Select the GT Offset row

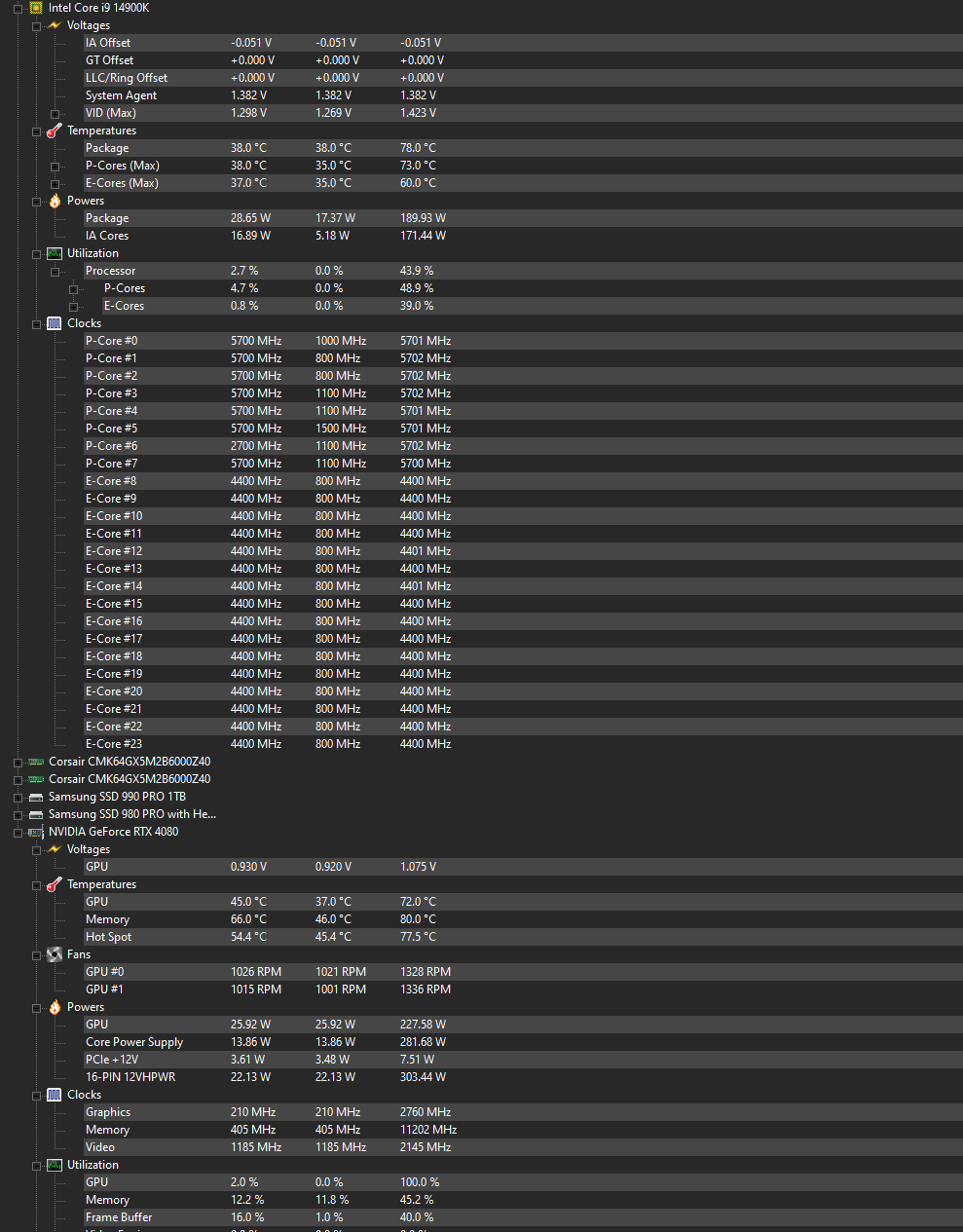click(x=523, y=60)
